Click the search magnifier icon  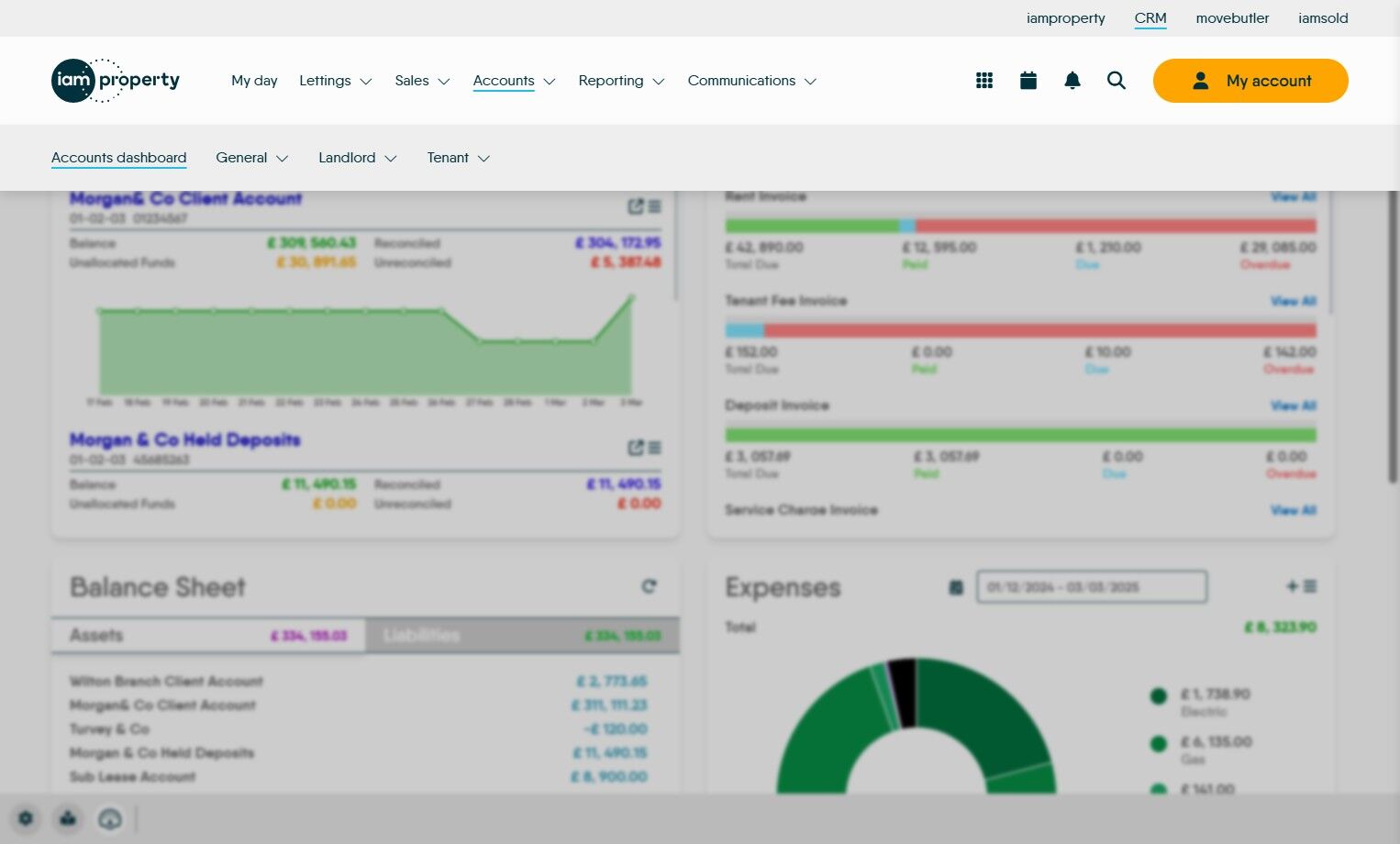(1117, 81)
